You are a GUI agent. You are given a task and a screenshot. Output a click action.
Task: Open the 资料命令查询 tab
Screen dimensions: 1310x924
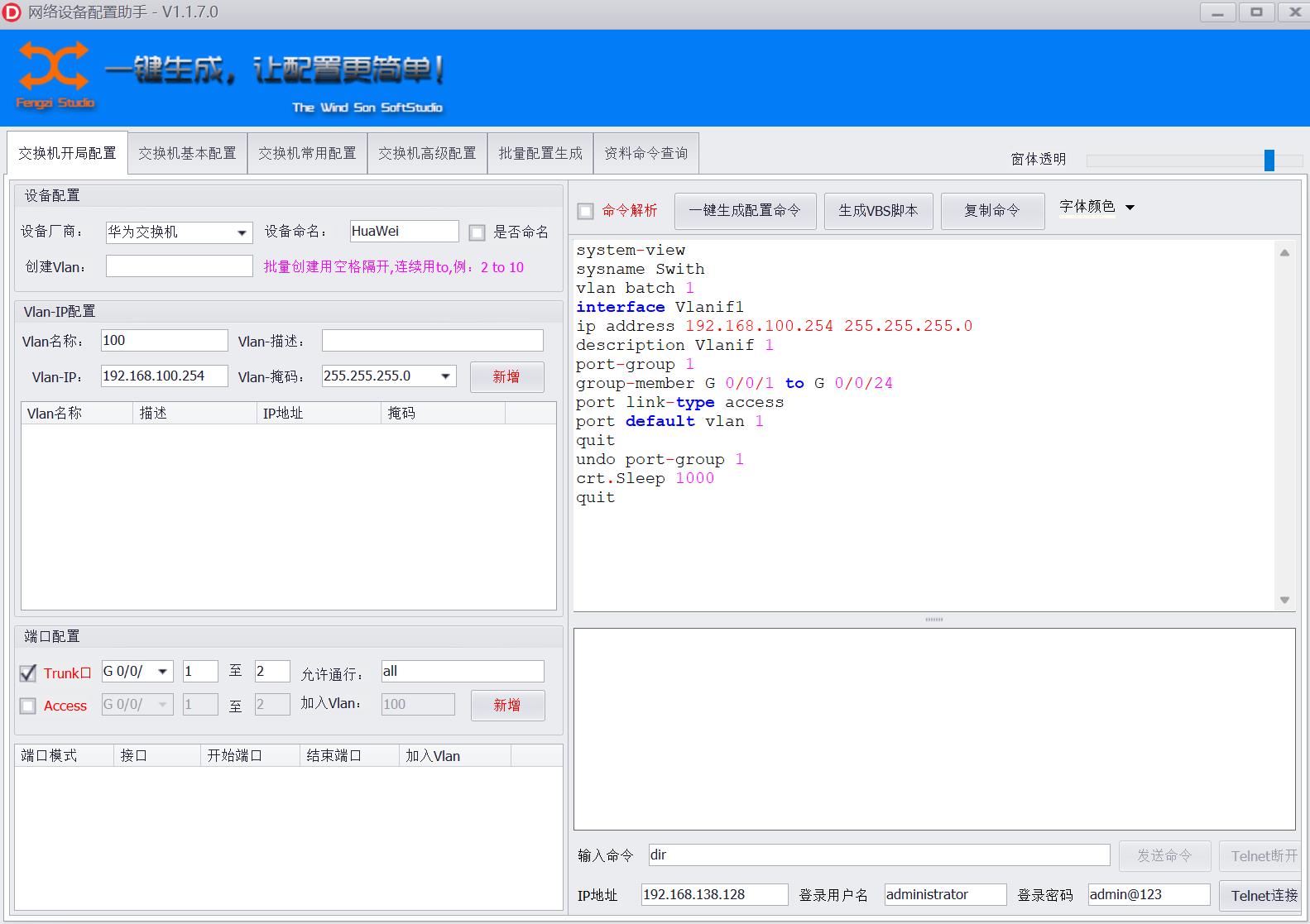(x=645, y=153)
